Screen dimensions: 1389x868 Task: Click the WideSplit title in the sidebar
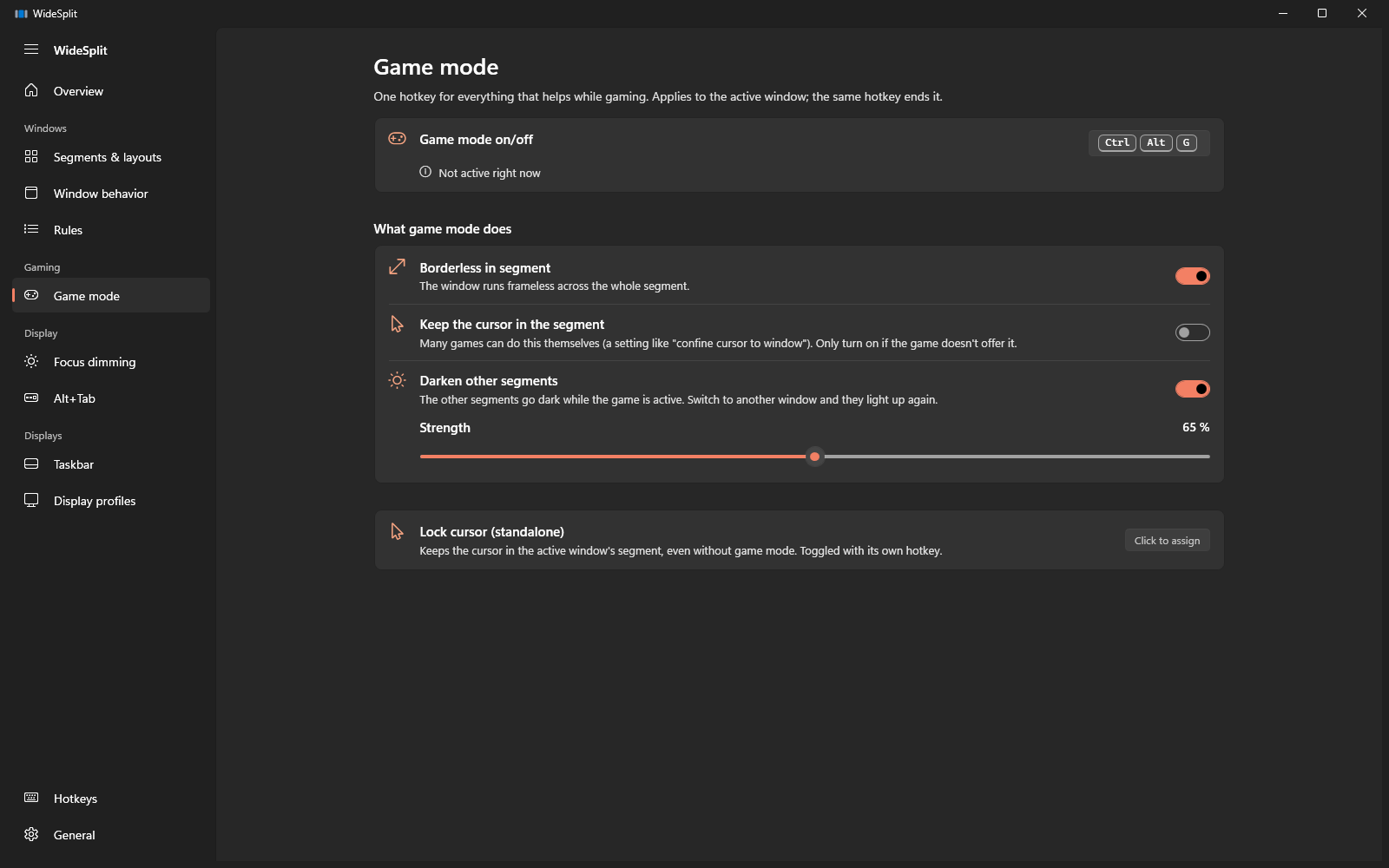pyautogui.click(x=81, y=50)
